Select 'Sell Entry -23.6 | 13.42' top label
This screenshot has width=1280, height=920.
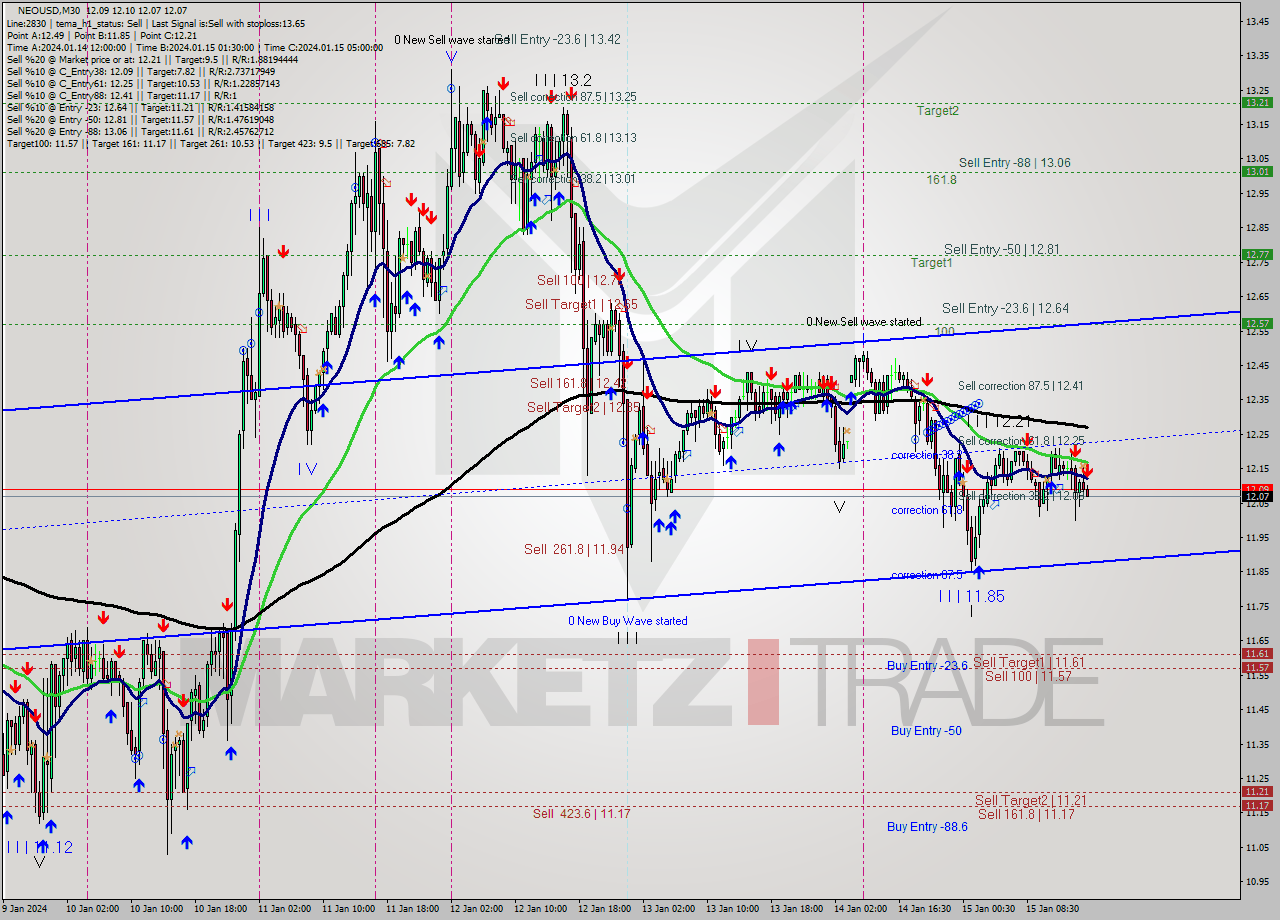click(558, 40)
